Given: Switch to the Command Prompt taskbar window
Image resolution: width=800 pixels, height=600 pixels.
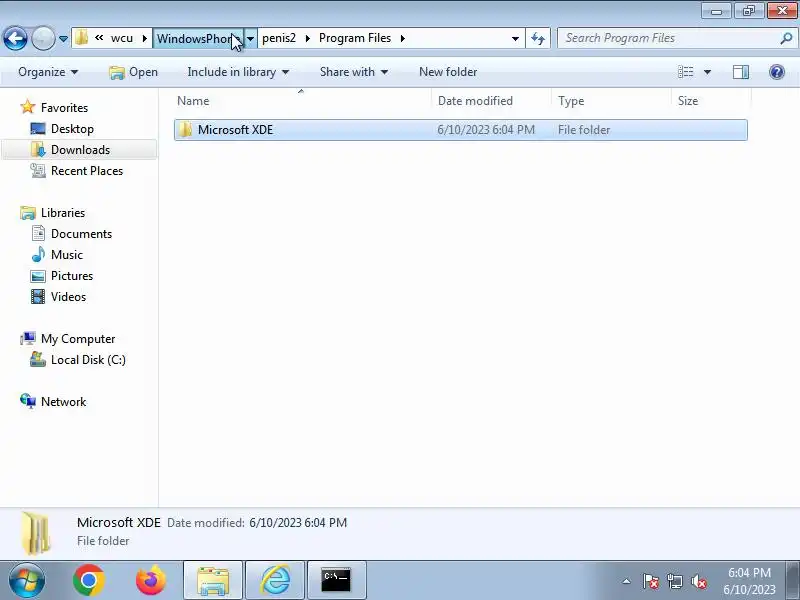Looking at the screenshot, I should 337,581.
